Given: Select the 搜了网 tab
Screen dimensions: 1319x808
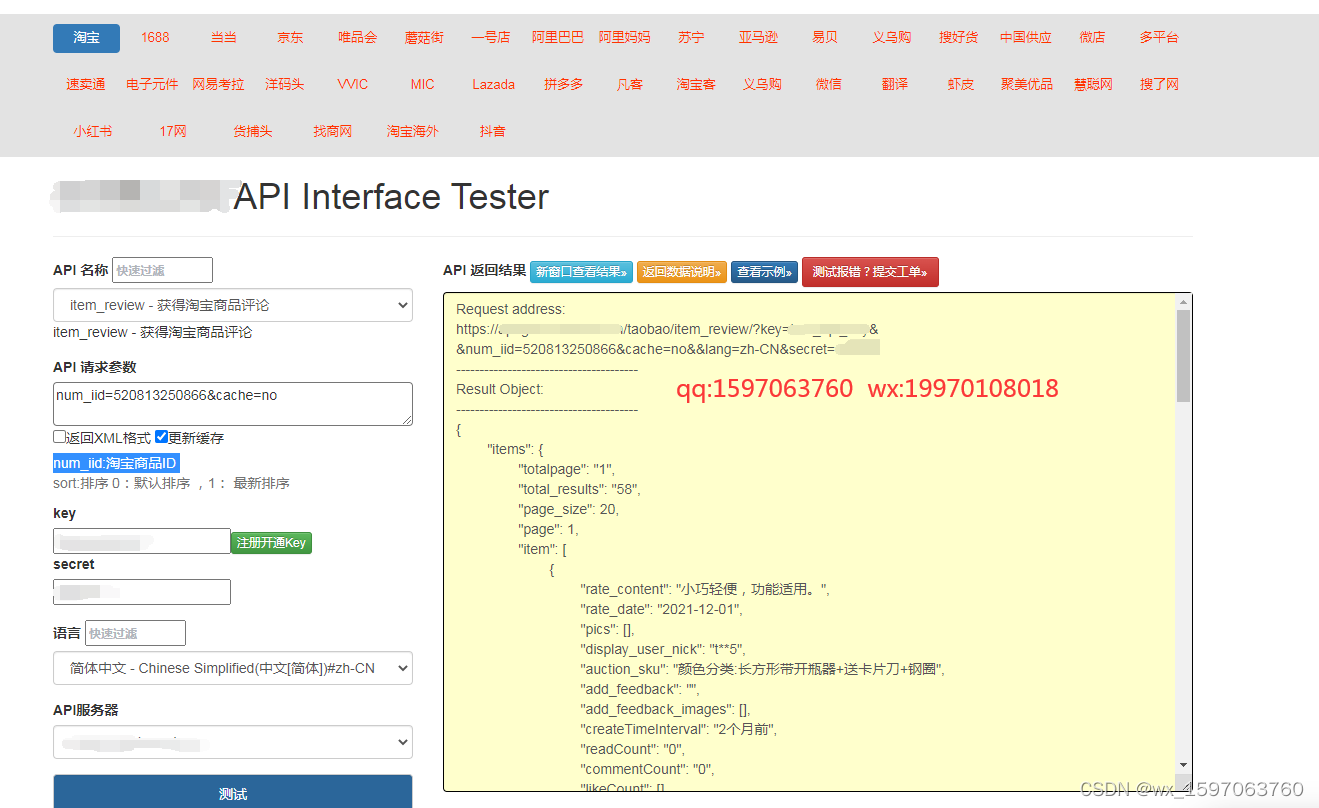Looking at the screenshot, I should click(x=1160, y=85).
